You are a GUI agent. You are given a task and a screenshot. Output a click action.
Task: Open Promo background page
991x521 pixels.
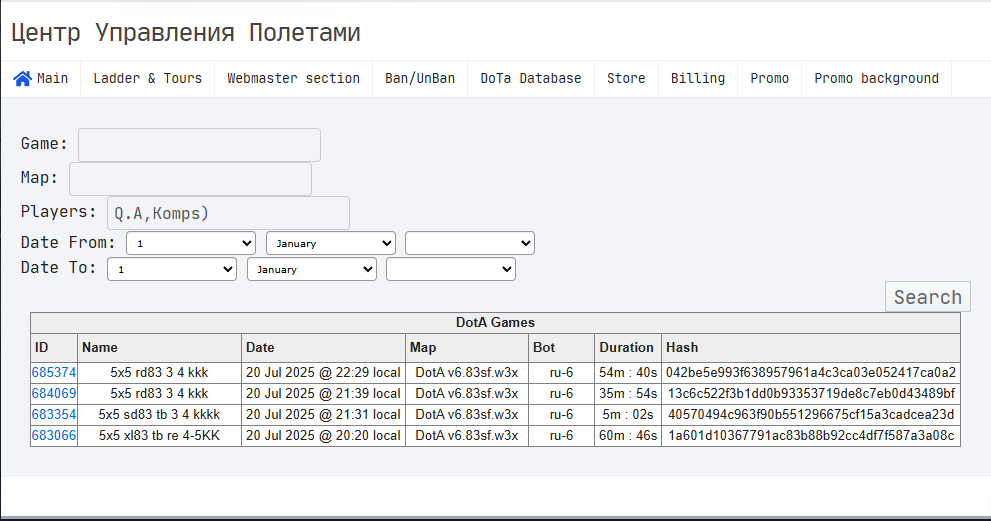[877, 79]
